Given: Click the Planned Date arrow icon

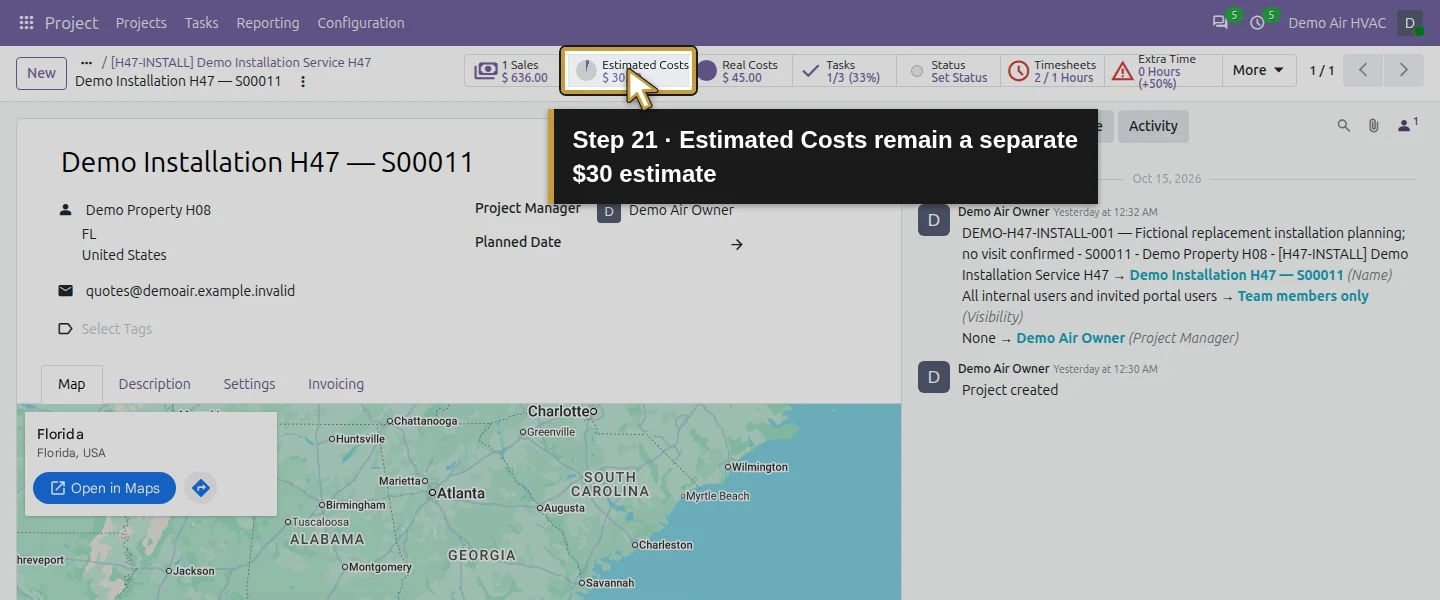Looking at the screenshot, I should click(x=737, y=244).
